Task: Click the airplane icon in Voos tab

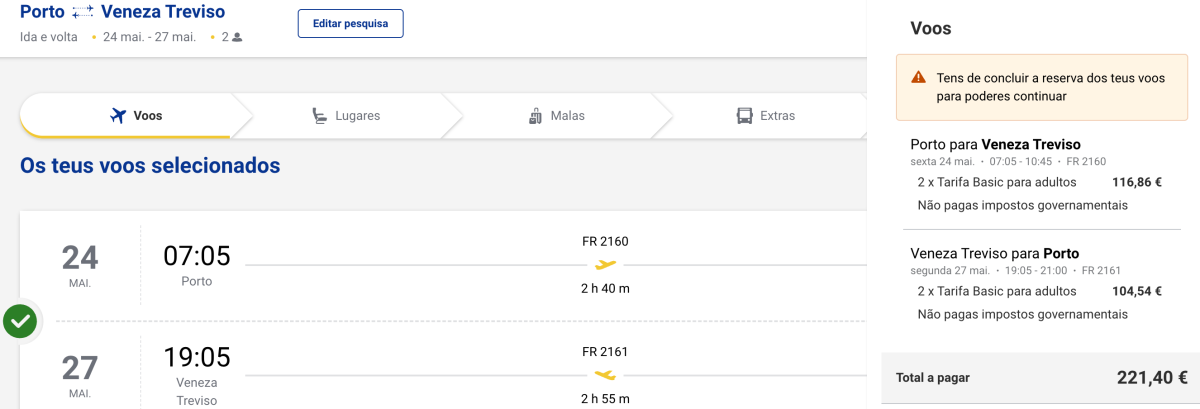Action: pos(119,116)
